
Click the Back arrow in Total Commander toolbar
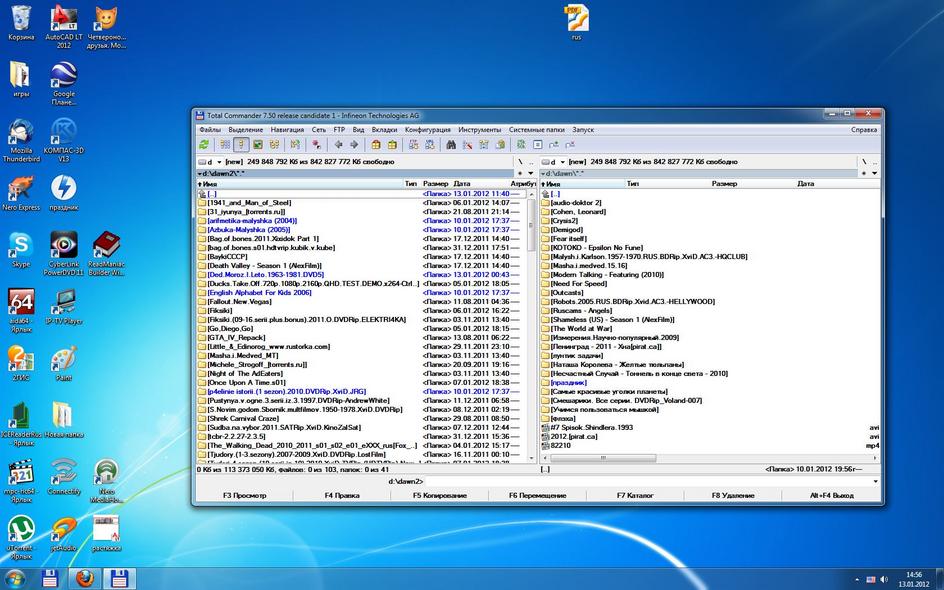point(338,144)
